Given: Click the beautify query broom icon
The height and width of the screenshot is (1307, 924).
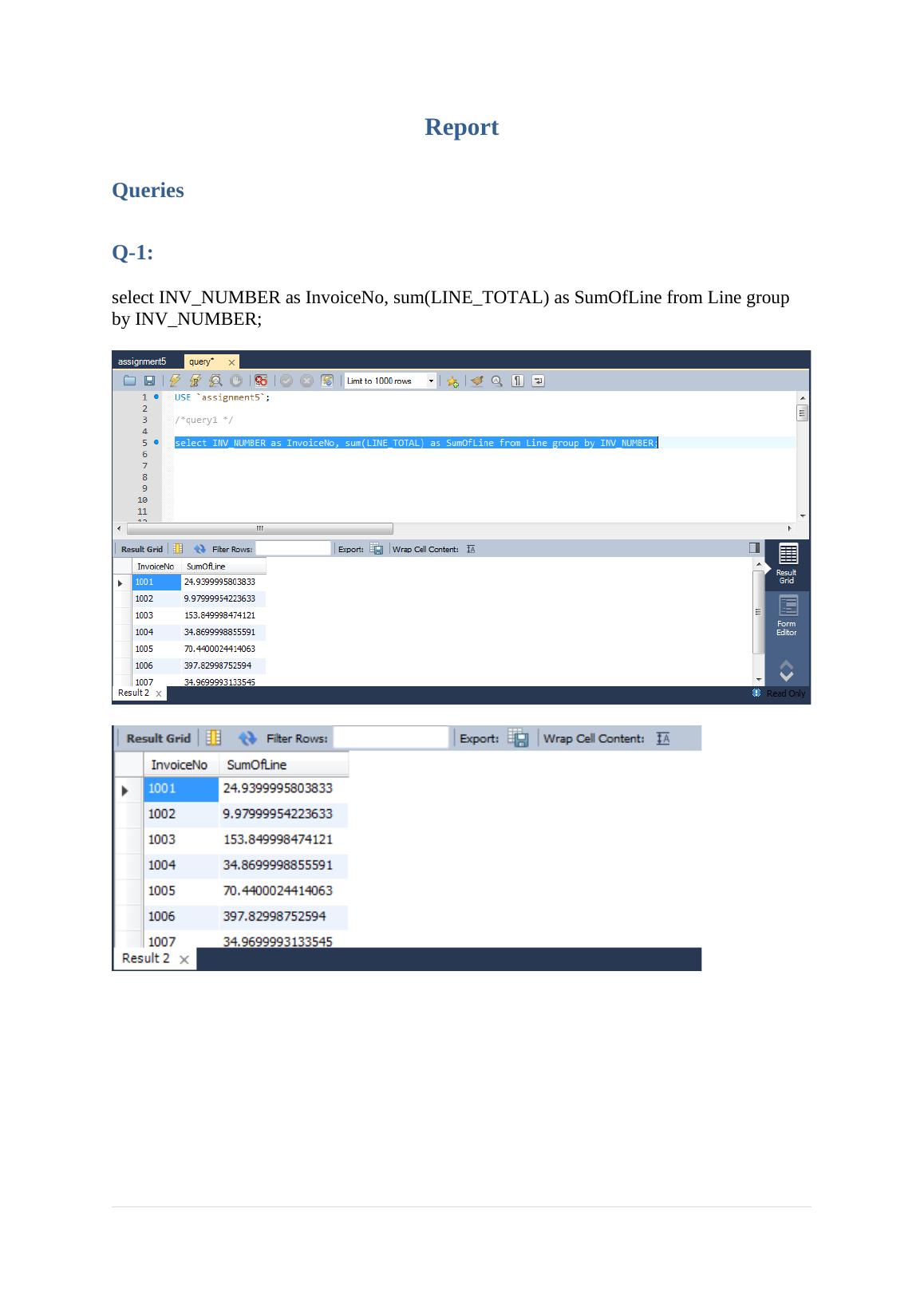Looking at the screenshot, I should coord(476,381).
